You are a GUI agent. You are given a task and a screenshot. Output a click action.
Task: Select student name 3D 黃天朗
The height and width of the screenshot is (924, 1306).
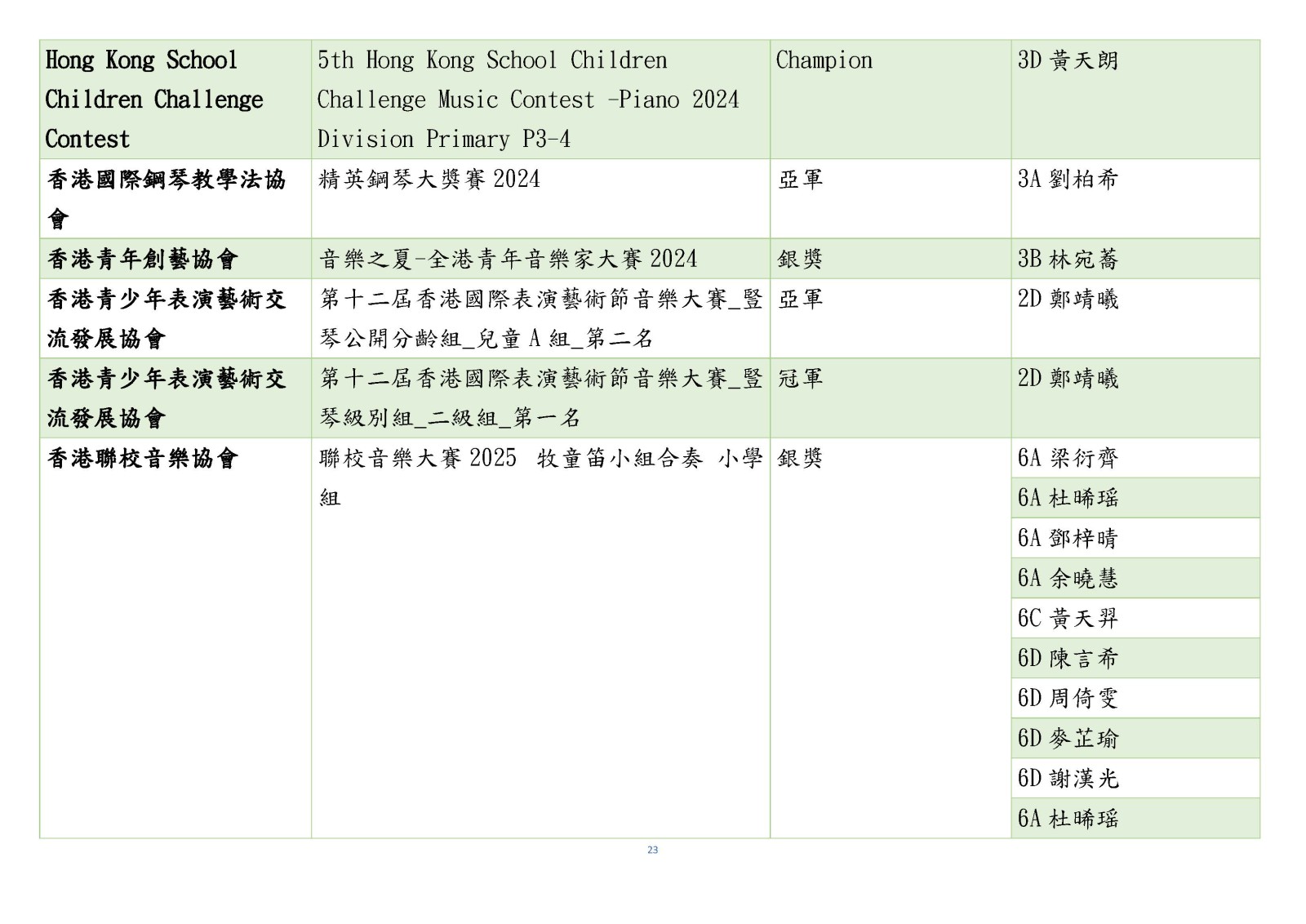click(x=1067, y=60)
